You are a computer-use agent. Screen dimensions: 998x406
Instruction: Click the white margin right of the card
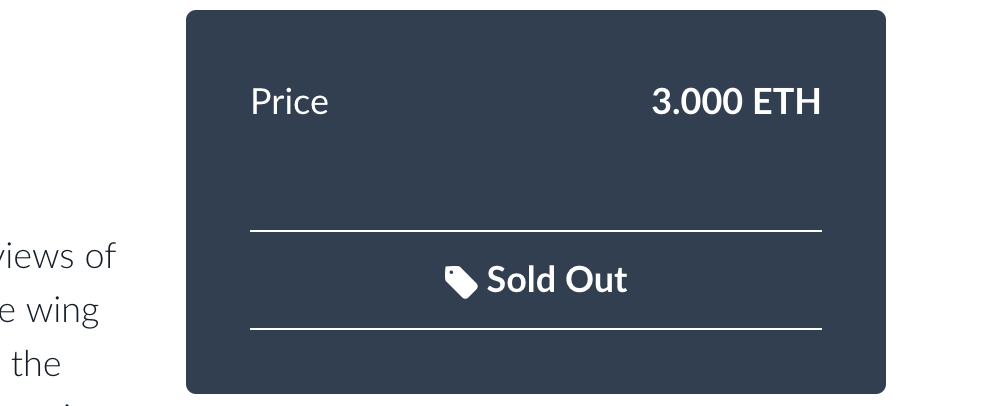(x=942, y=203)
